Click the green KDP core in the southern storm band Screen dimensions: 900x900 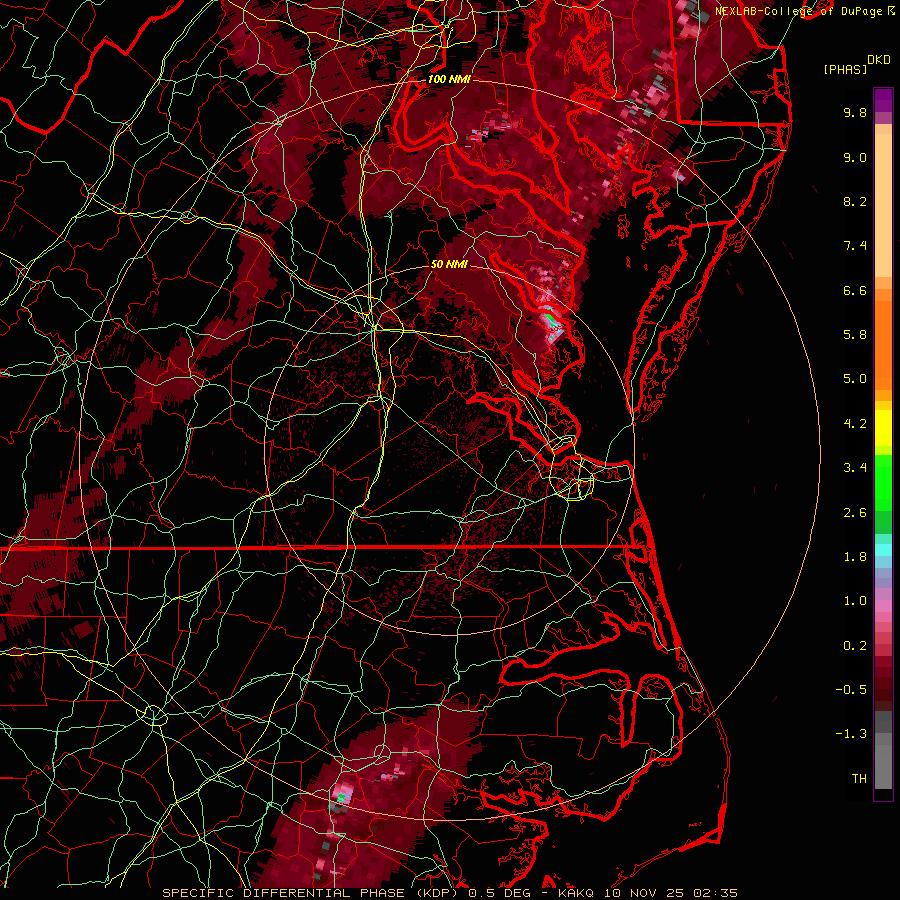click(341, 797)
